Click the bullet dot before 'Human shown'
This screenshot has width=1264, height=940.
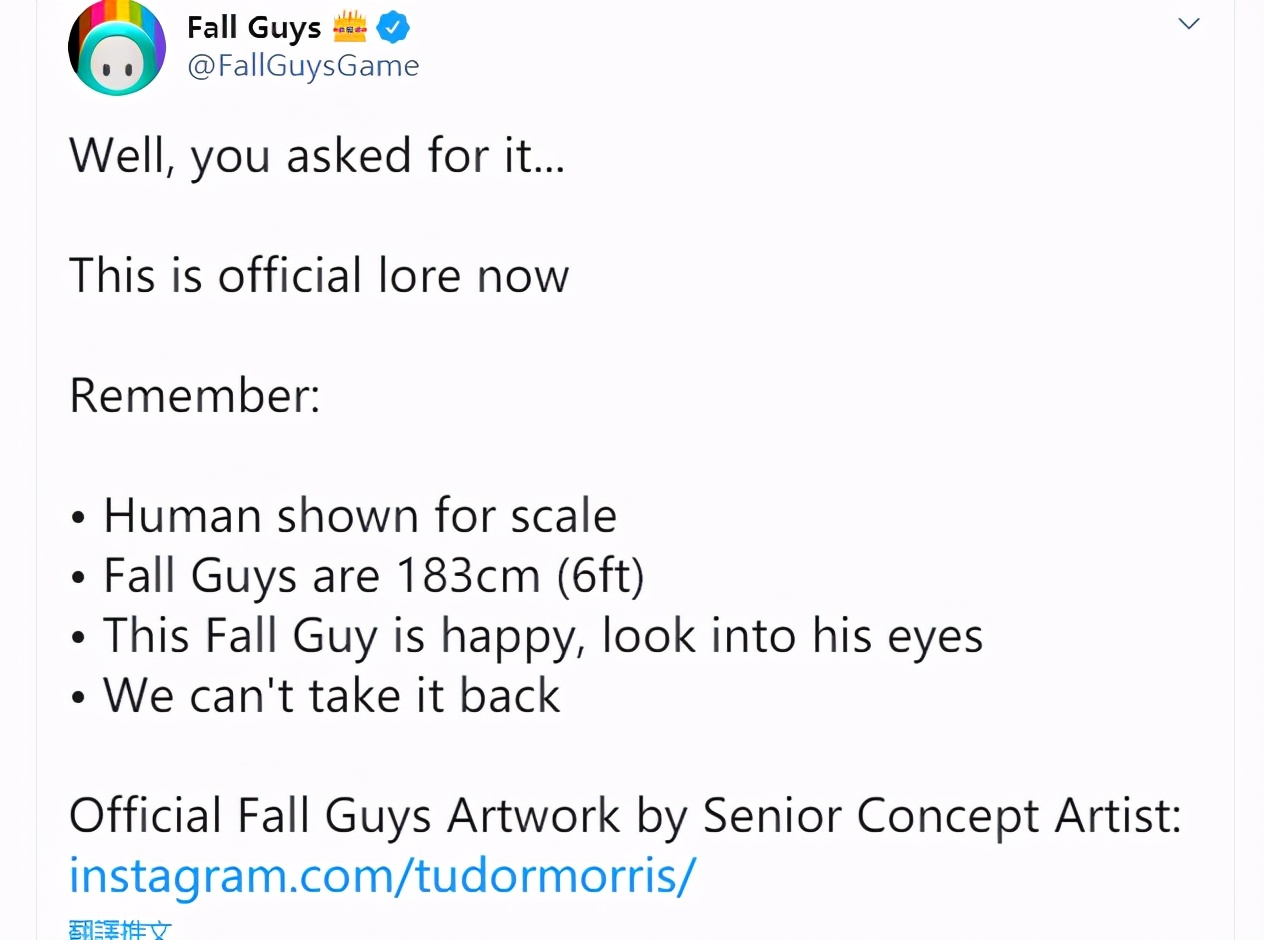coord(79,520)
